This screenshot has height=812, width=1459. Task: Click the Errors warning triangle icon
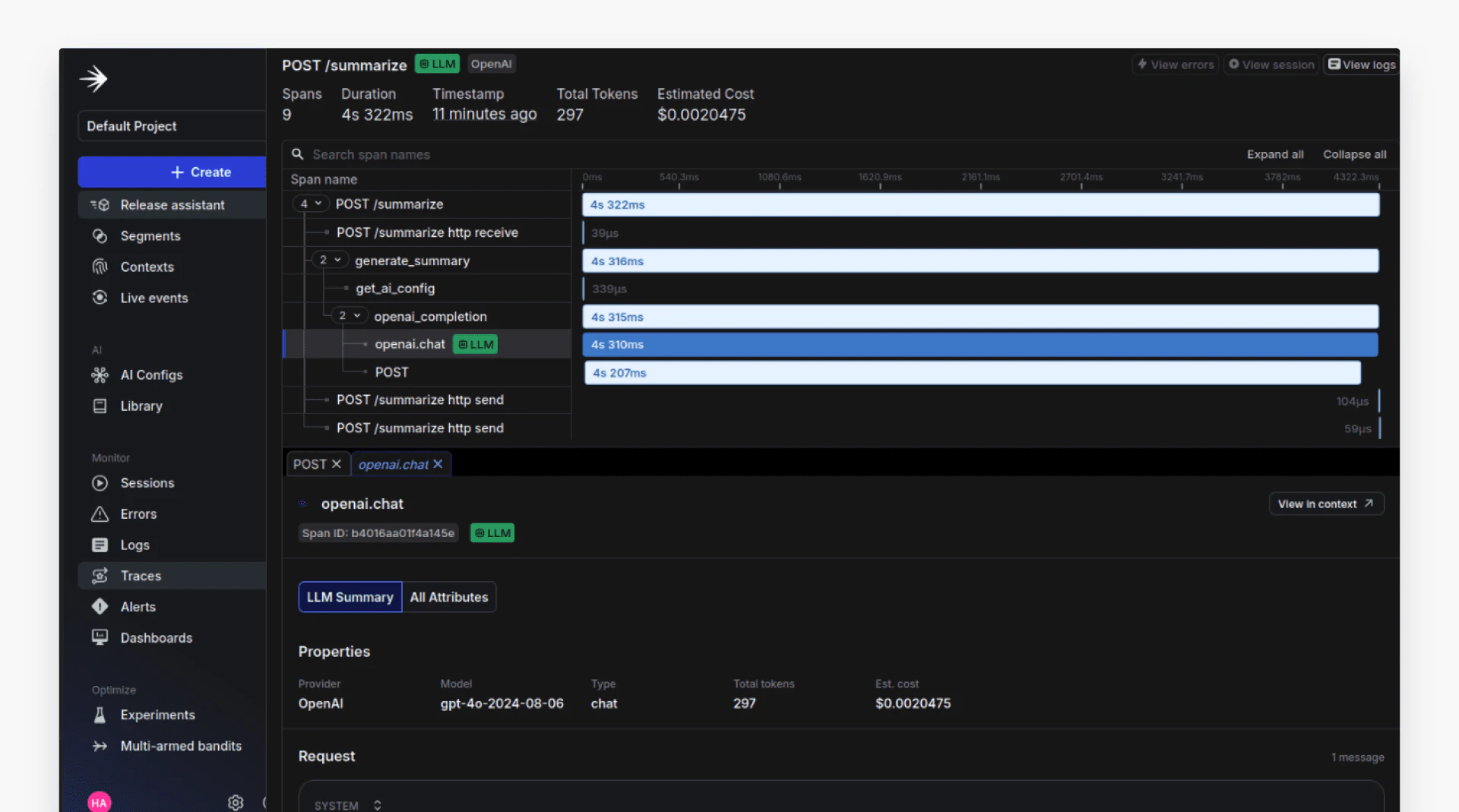click(100, 514)
